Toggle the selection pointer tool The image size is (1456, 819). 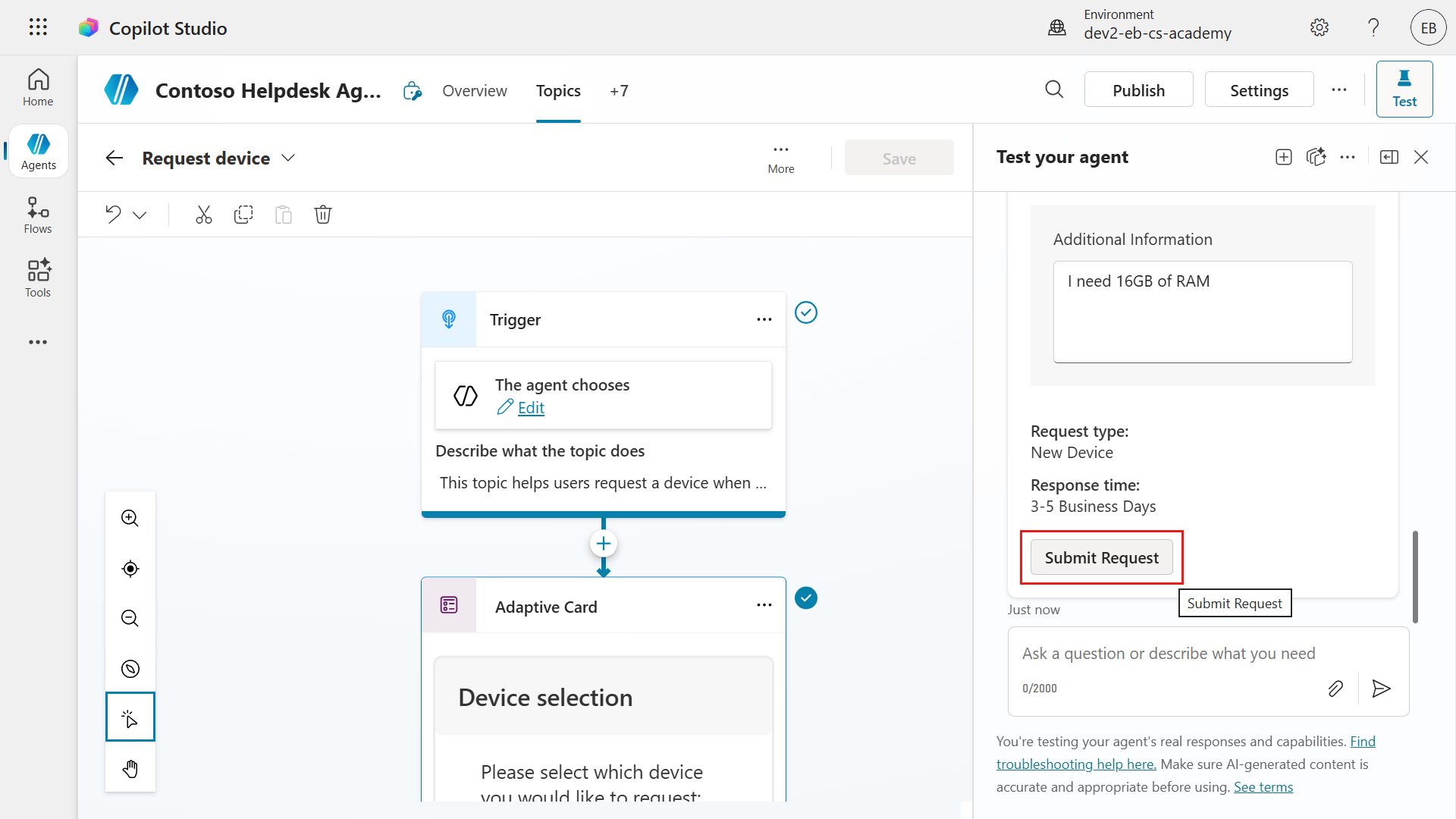130,717
